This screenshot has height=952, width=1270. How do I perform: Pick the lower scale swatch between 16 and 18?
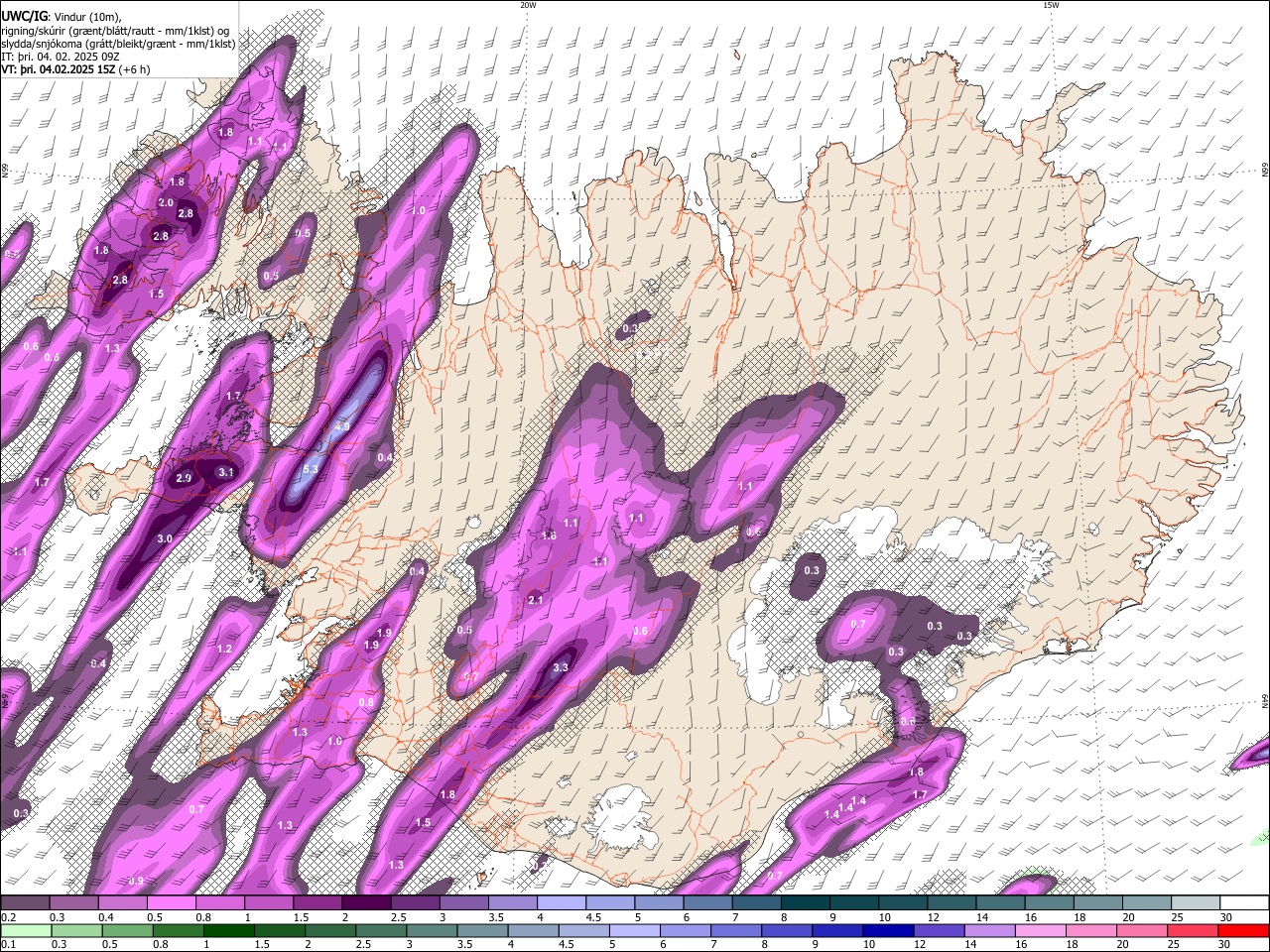point(1040,930)
